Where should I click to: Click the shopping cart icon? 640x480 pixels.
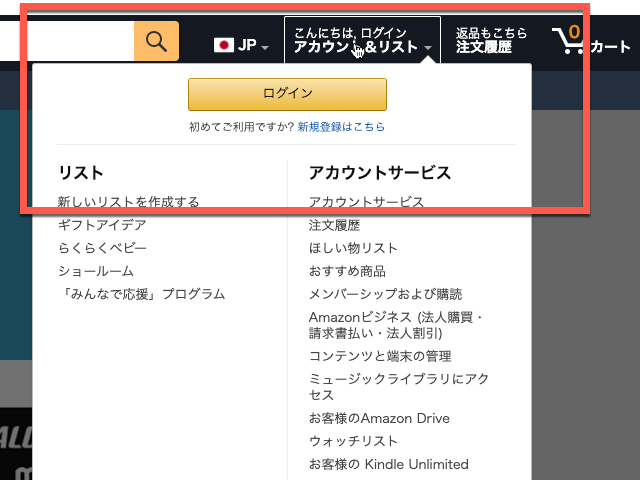pyautogui.click(x=568, y=40)
